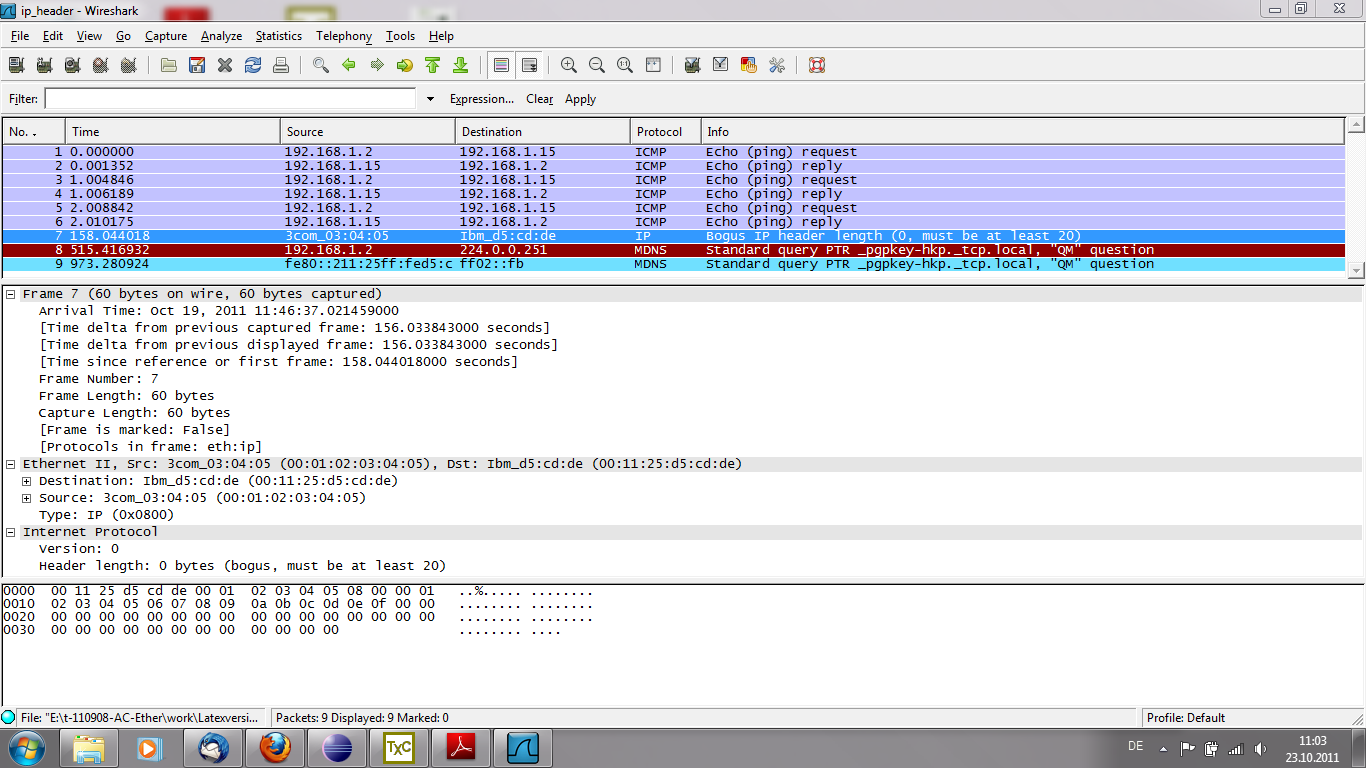Open the Capture menu
The image size is (1366, 768).
[166, 36]
